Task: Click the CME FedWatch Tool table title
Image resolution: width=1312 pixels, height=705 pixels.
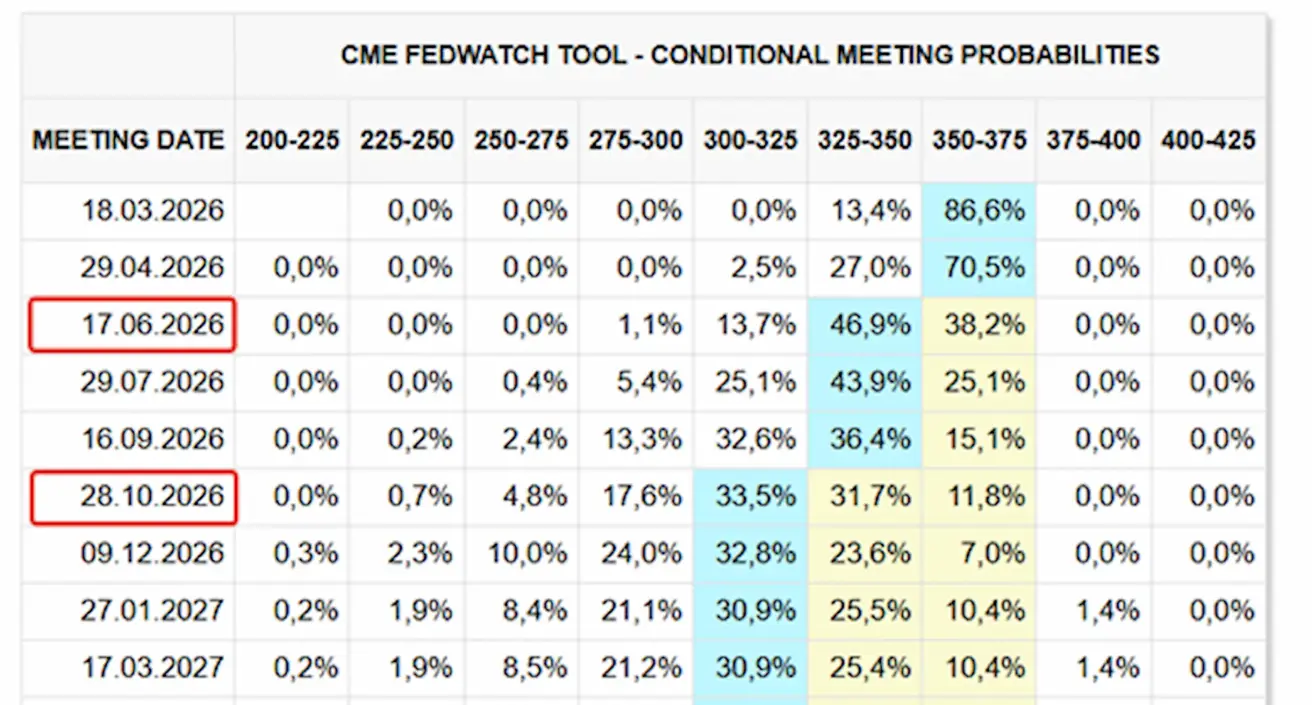Action: (x=750, y=54)
